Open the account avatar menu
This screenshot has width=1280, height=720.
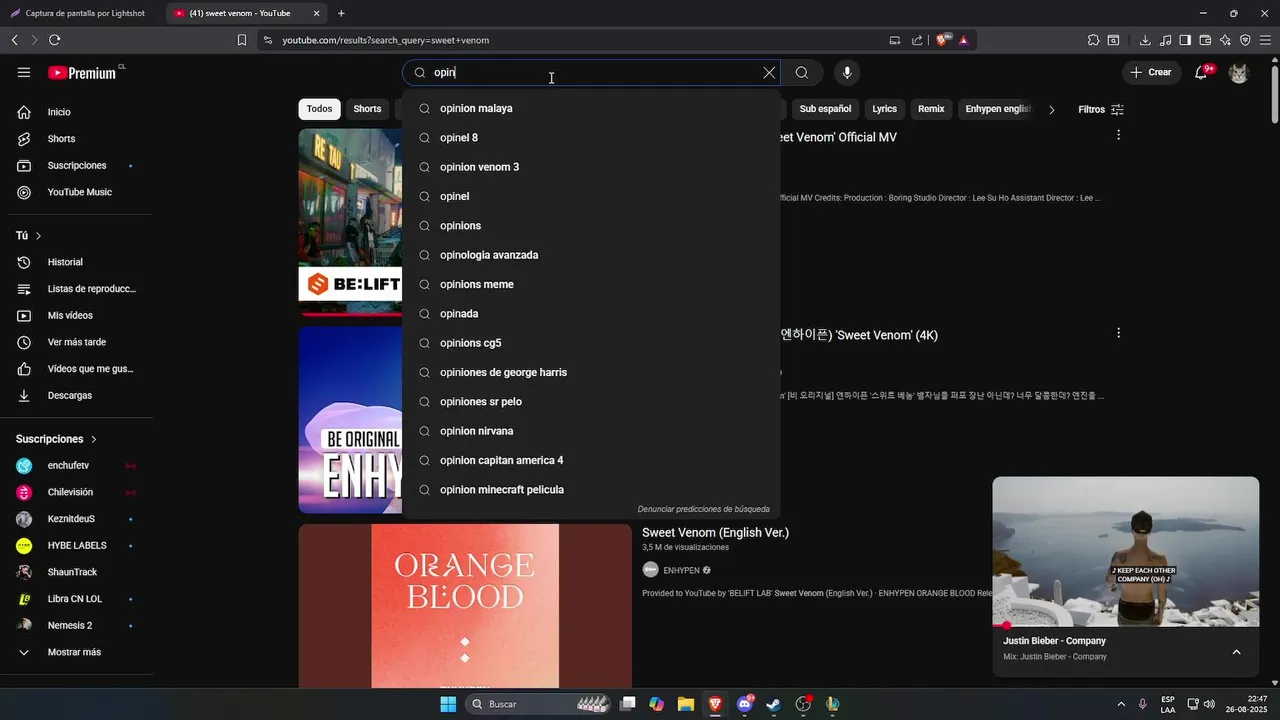tap(1238, 73)
